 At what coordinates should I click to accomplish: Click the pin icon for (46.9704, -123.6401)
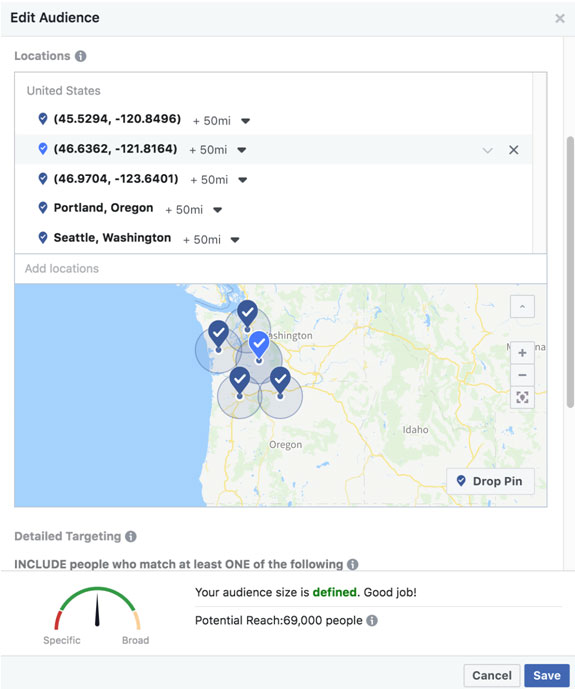coord(43,178)
